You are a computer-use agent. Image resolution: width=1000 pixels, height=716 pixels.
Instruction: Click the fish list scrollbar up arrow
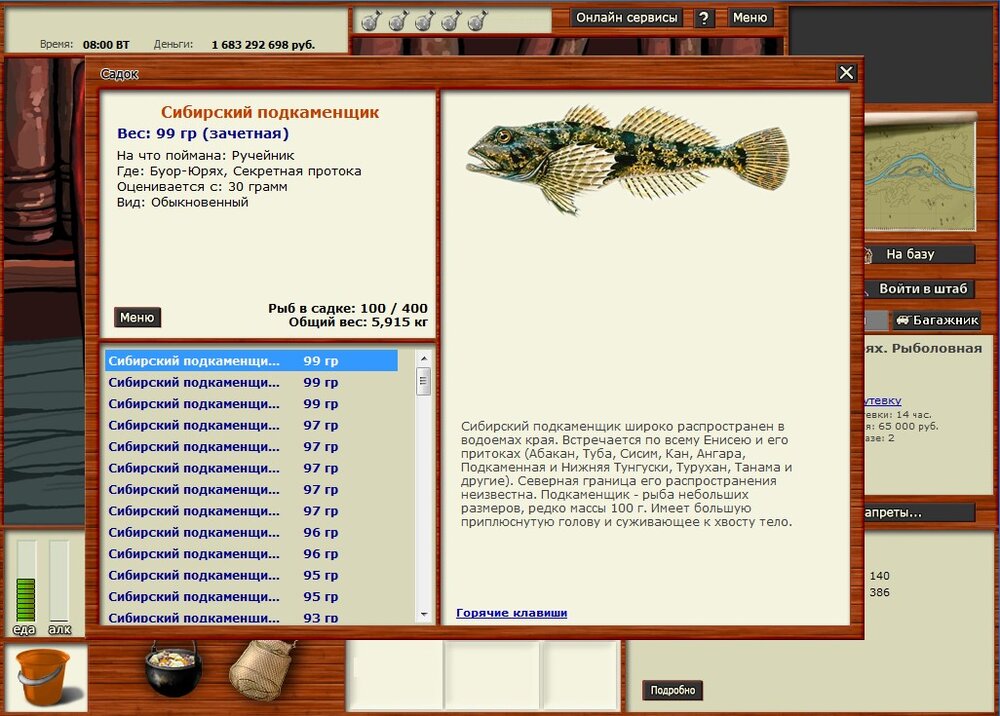point(423,358)
